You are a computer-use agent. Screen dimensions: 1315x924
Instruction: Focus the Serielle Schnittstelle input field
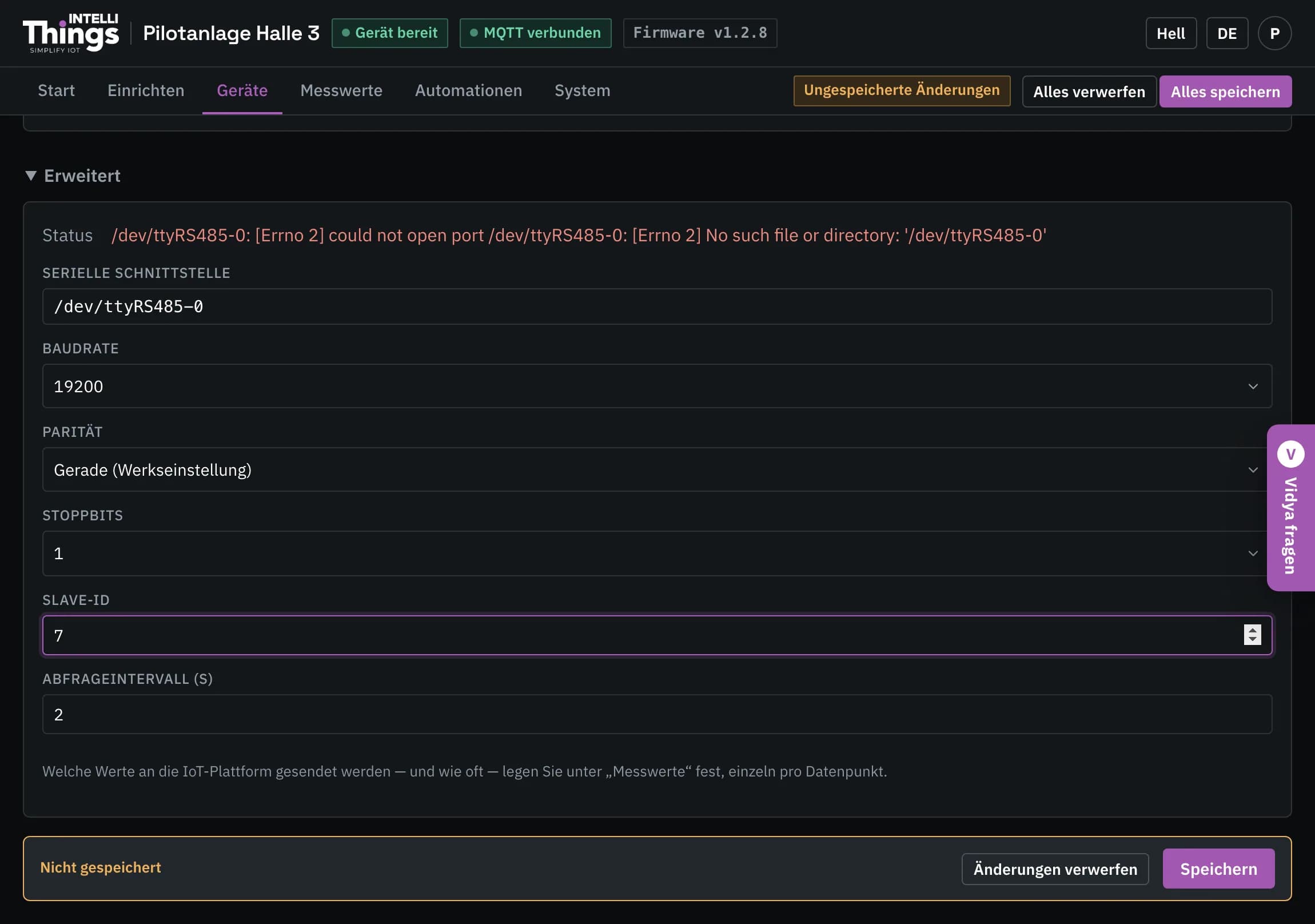coord(657,306)
